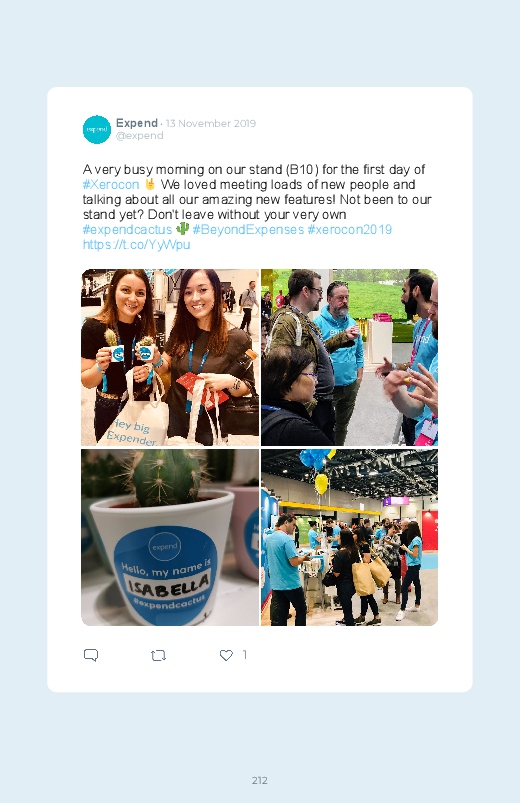Follow the https://t.co/YyWpu link
Screen dimensions: 520x803
(136, 244)
